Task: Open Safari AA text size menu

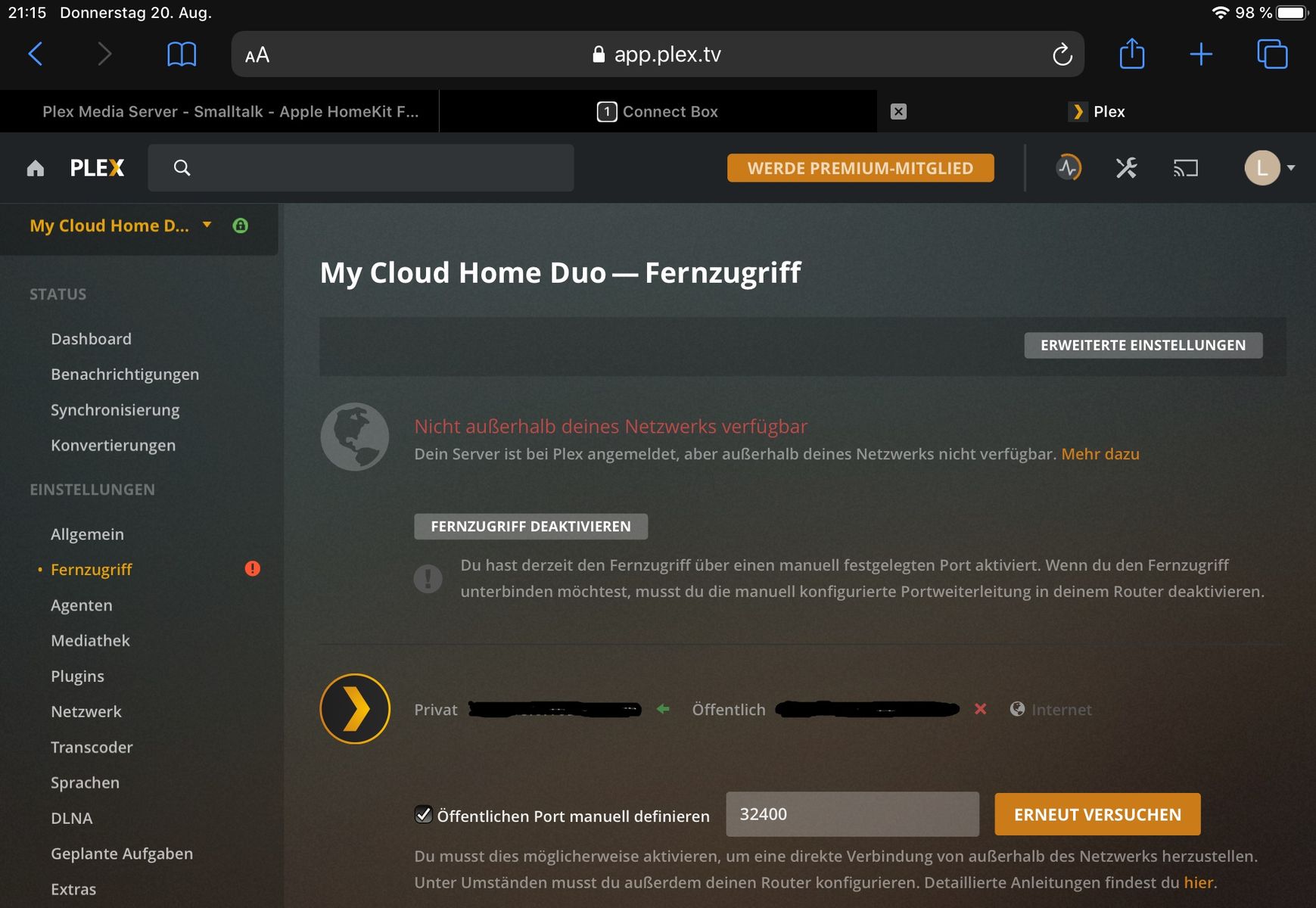Action: point(257,55)
